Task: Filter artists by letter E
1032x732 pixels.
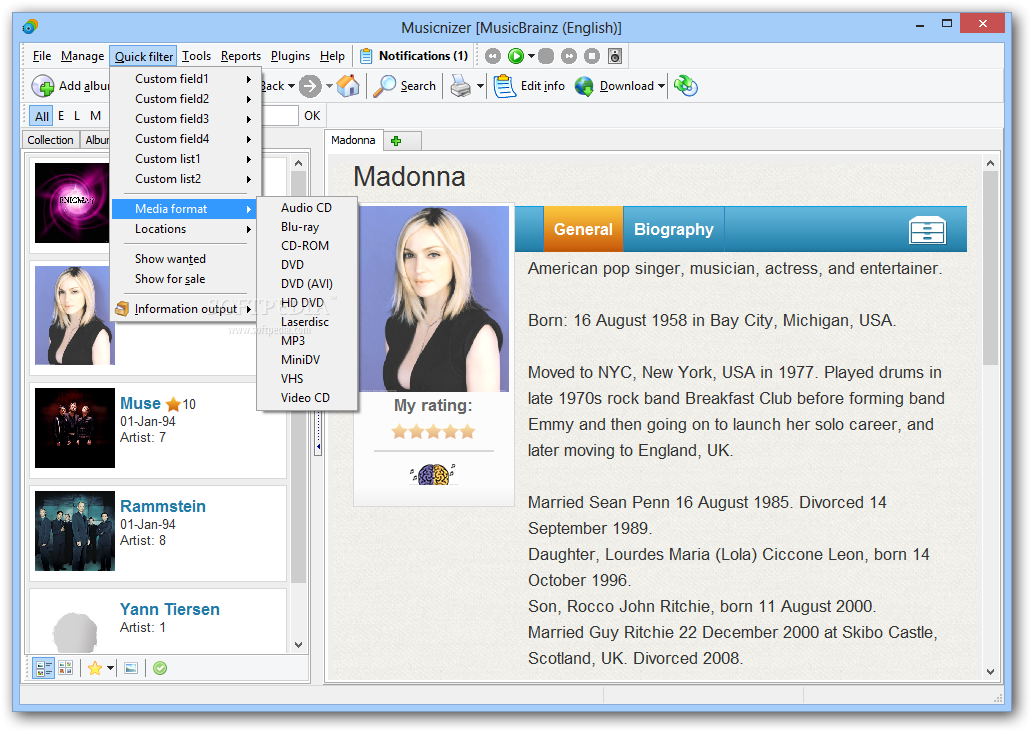Action: tap(61, 116)
